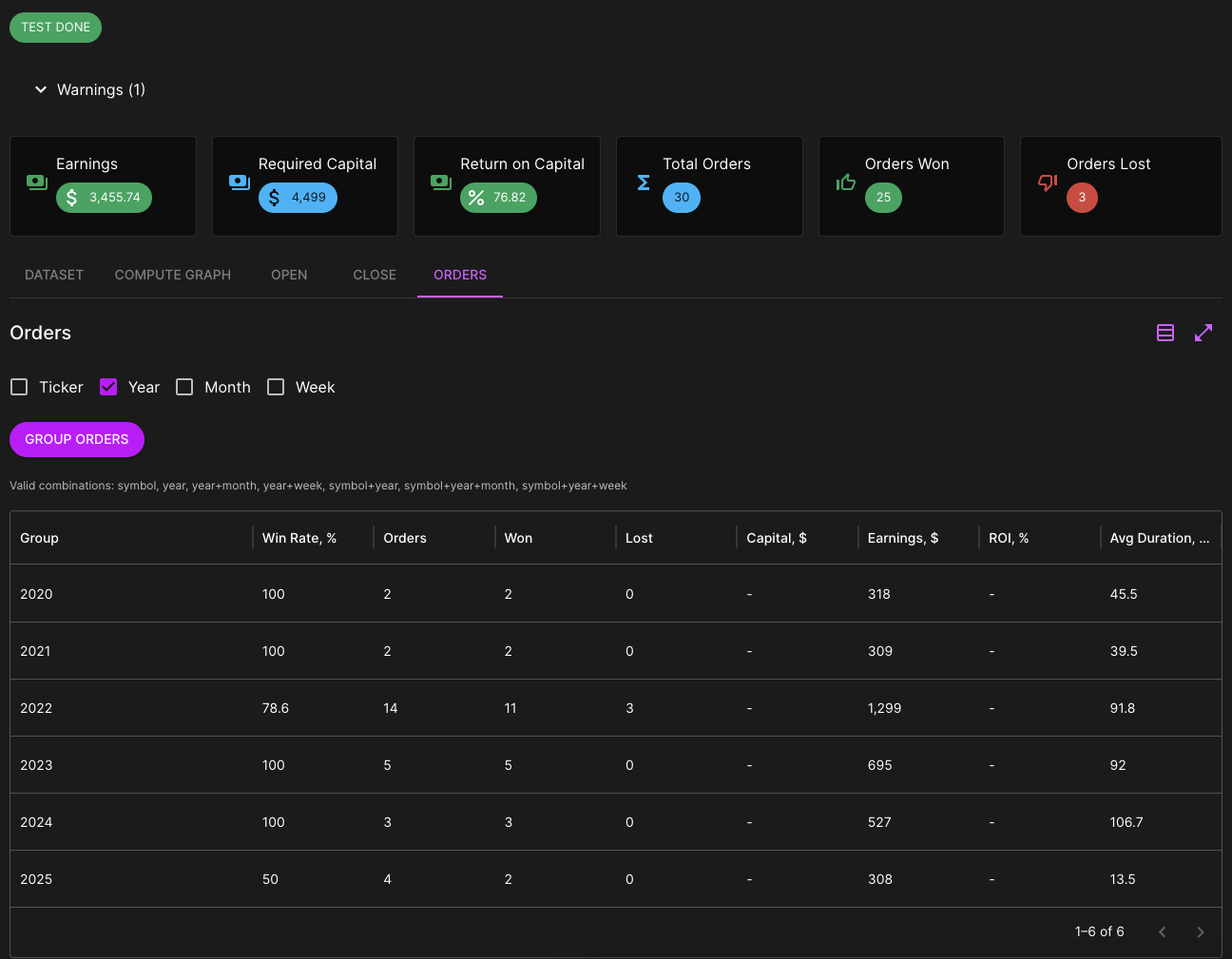Uncheck the Year grouping checkbox
1232x959 pixels.
(108, 387)
